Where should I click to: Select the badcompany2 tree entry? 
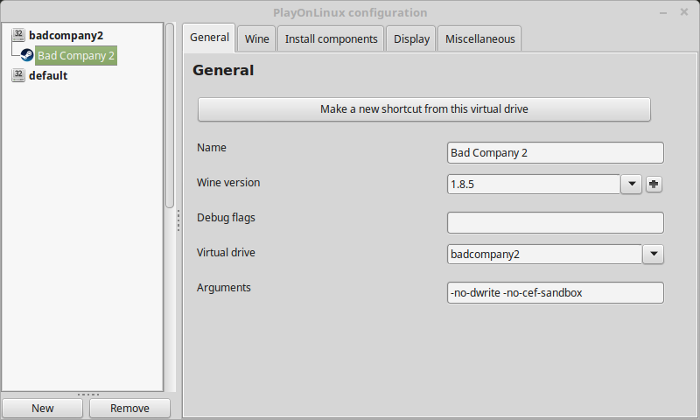(x=66, y=35)
